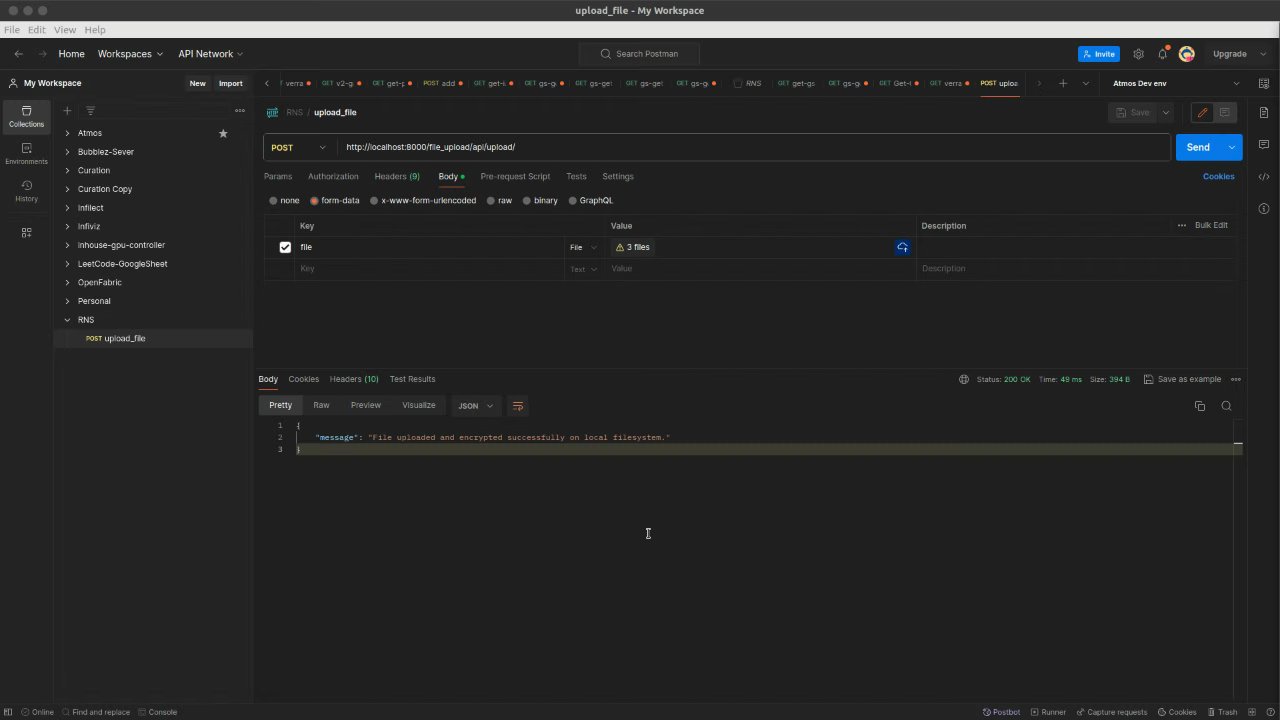Open the JSON response format dropdown
Screen dimensions: 1280x720
476,406
